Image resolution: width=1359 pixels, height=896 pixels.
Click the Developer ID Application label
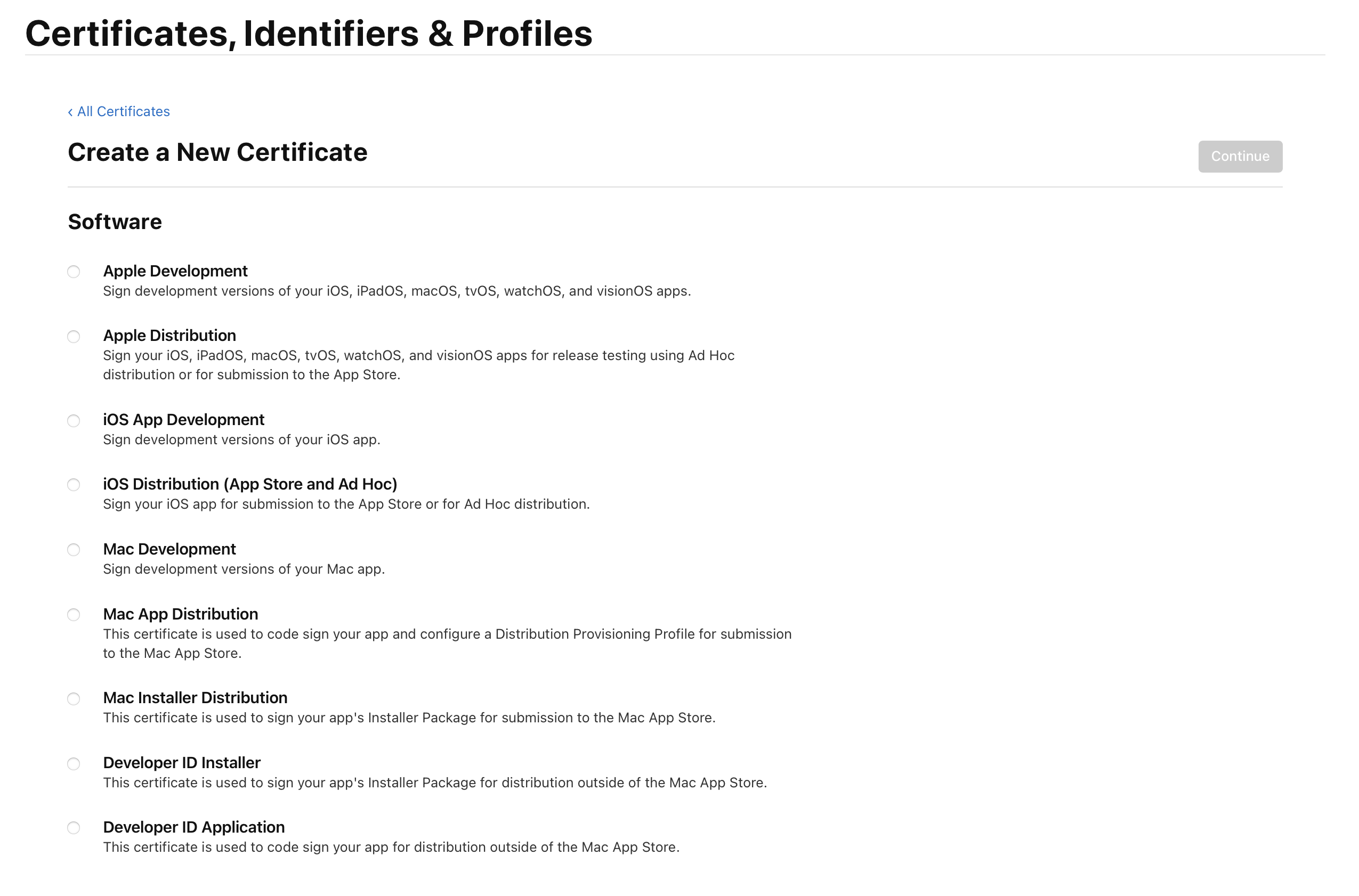(x=195, y=828)
